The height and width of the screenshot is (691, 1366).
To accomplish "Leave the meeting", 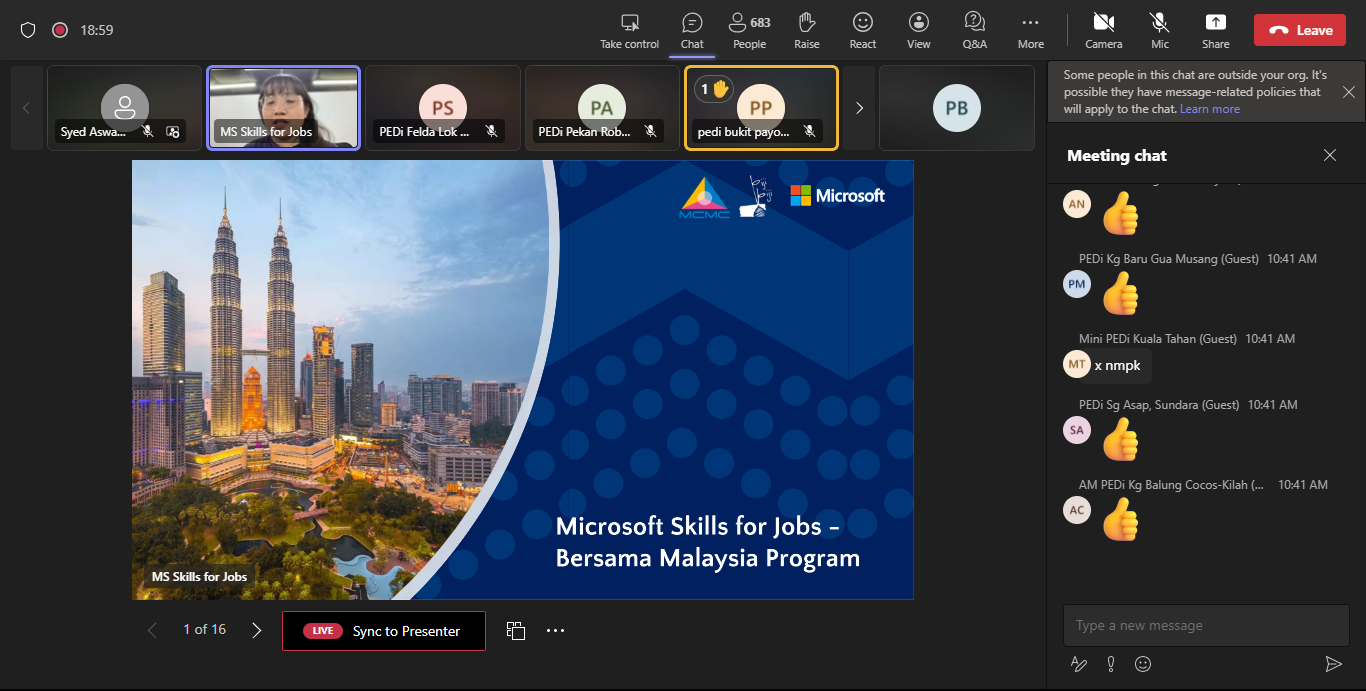I will pyautogui.click(x=1301, y=30).
